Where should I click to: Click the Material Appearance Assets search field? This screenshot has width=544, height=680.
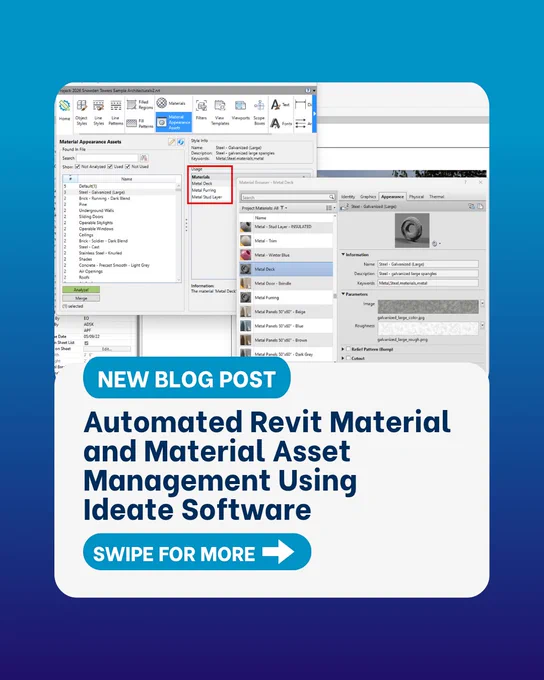107,158
